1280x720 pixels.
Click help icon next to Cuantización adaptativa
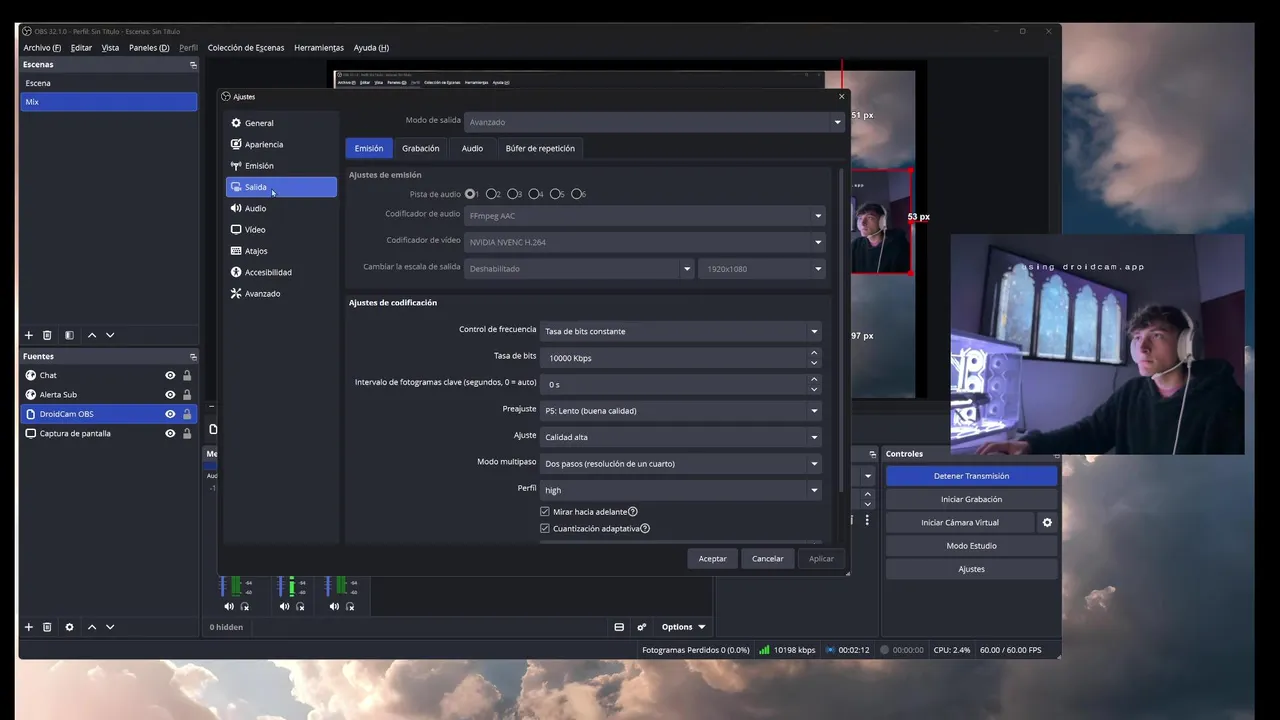[645, 529]
